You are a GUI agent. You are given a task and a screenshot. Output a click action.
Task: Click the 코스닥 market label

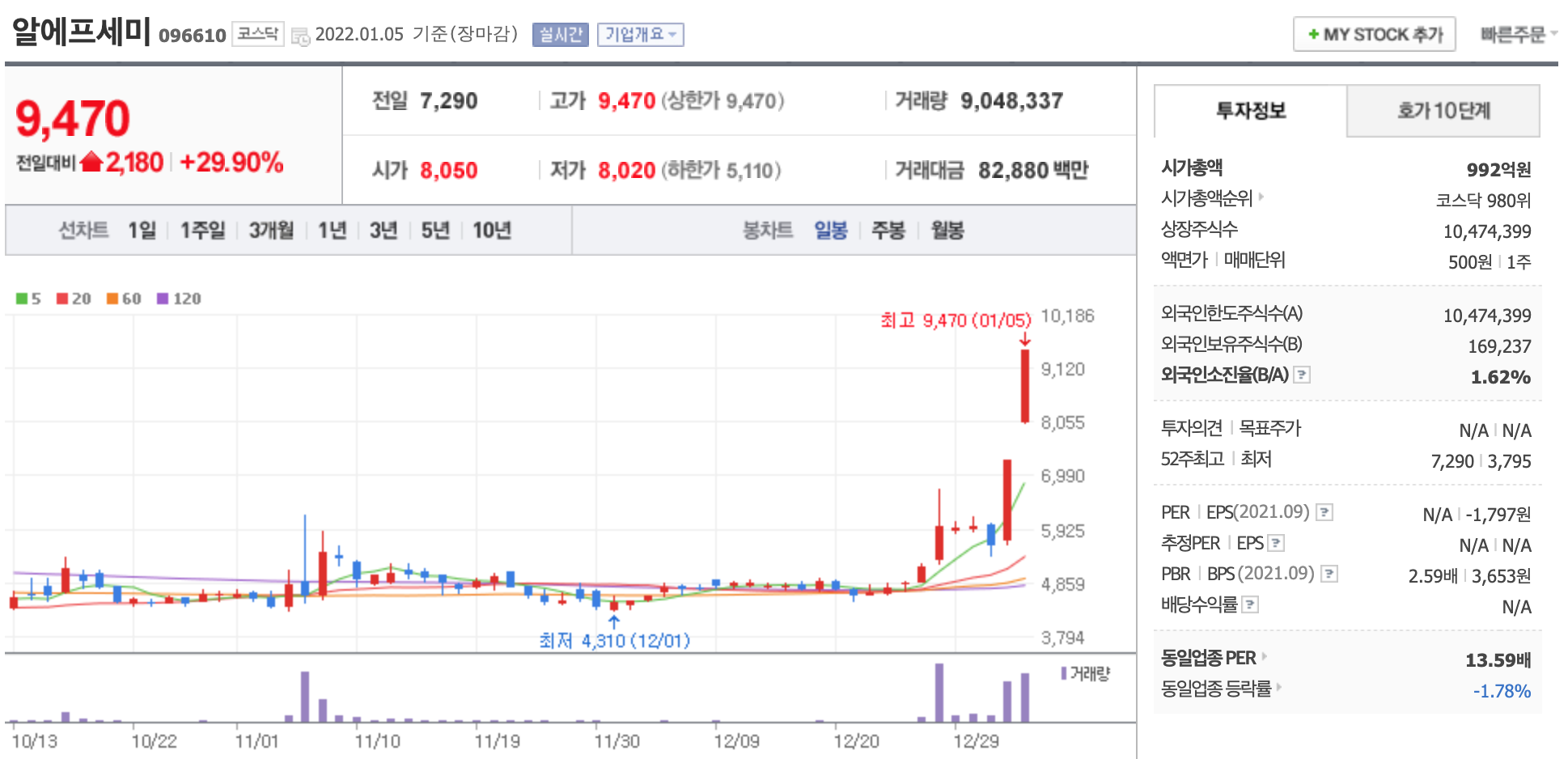tap(258, 34)
